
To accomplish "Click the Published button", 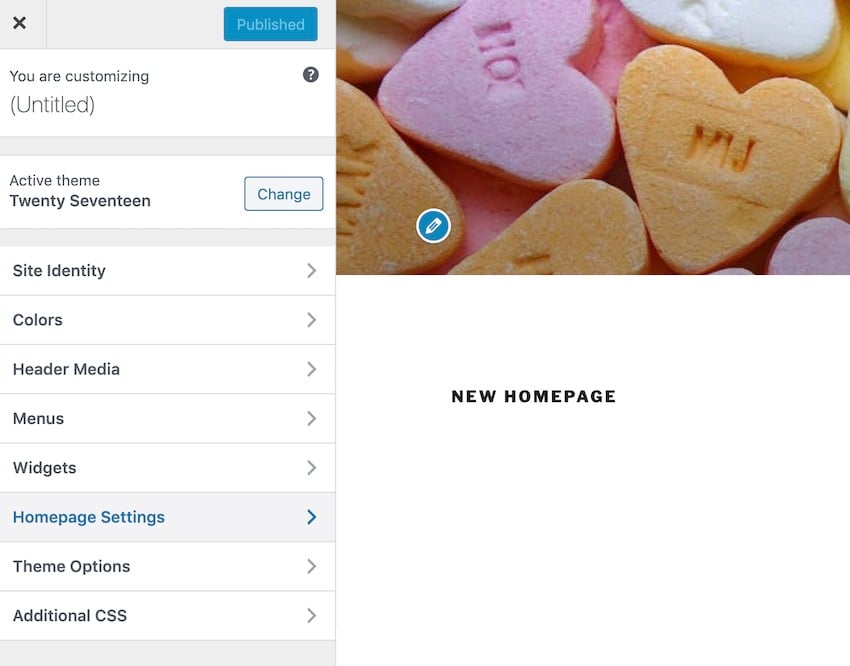I will [271, 24].
